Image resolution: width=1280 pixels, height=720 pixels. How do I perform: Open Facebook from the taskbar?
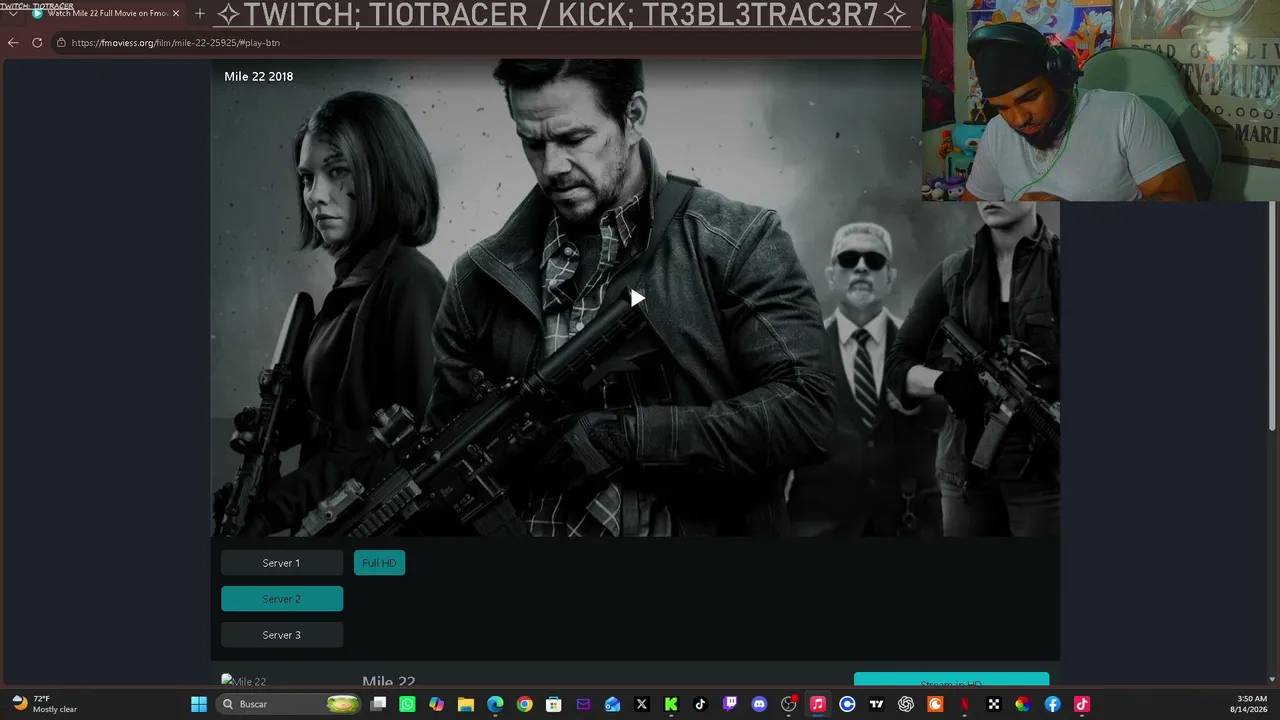tap(1052, 704)
